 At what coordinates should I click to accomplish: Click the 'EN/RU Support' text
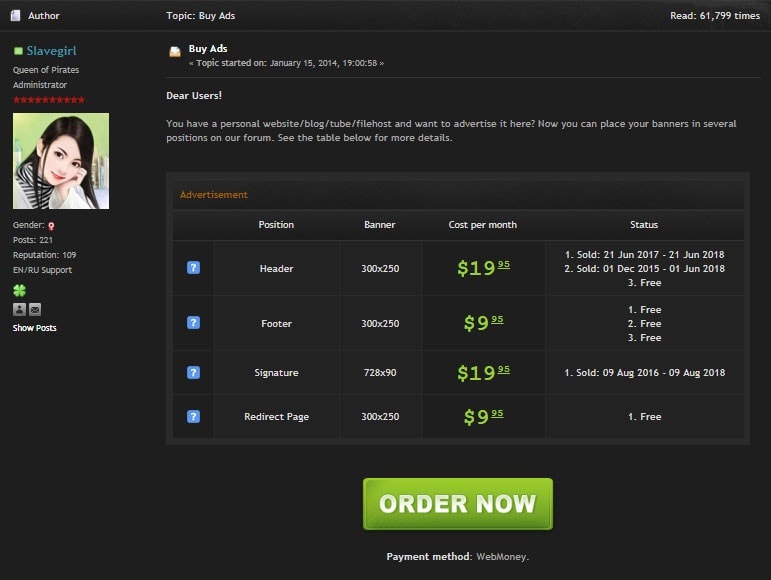point(42,270)
